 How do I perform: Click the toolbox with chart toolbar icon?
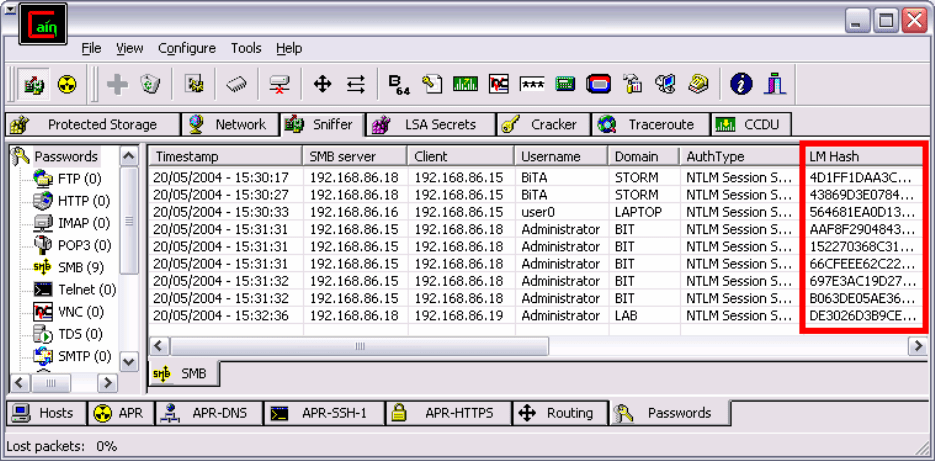631,84
